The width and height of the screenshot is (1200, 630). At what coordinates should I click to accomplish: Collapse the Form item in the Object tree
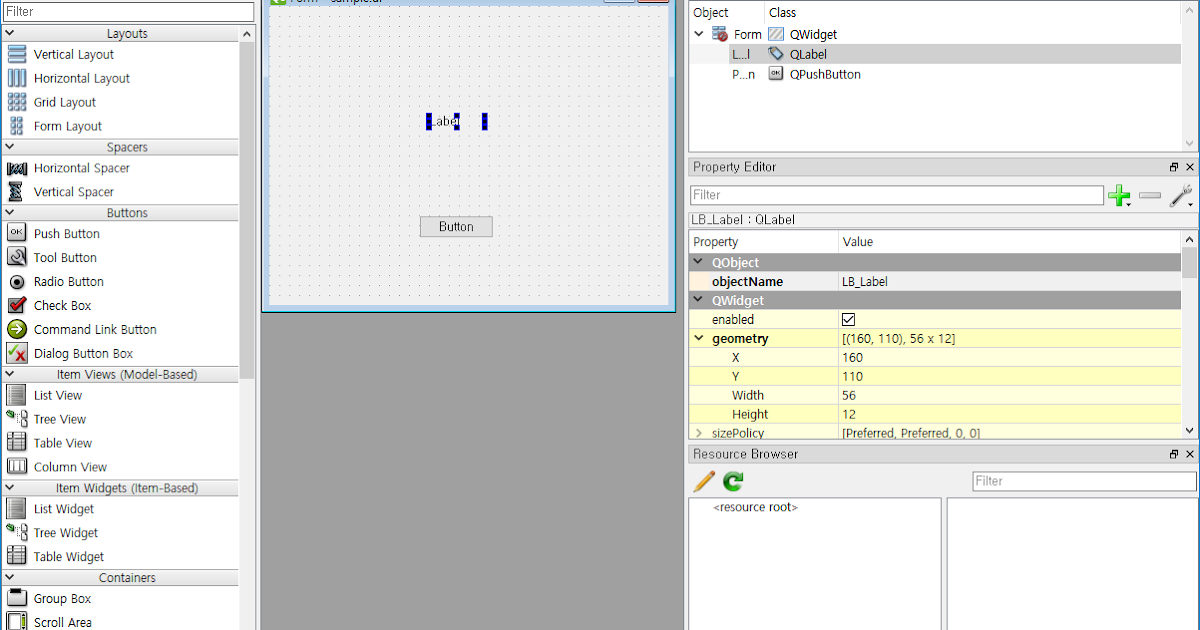coord(698,33)
